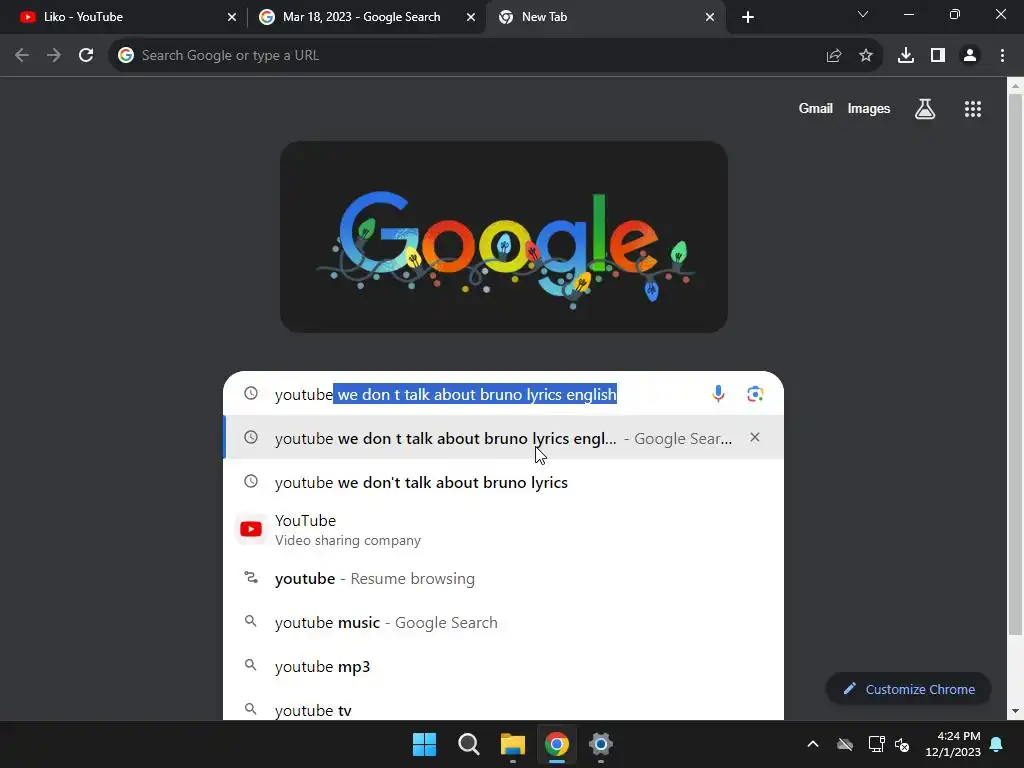Select the New Tab tab
The width and height of the screenshot is (1024, 768).
(x=604, y=17)
